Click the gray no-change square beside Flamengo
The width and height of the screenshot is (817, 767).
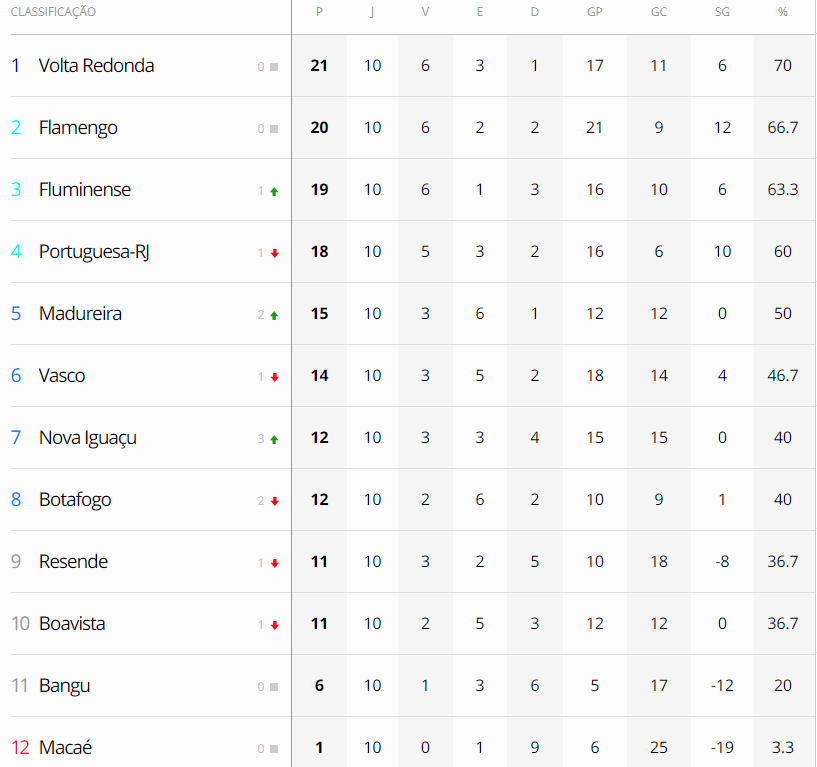(274, 129)
